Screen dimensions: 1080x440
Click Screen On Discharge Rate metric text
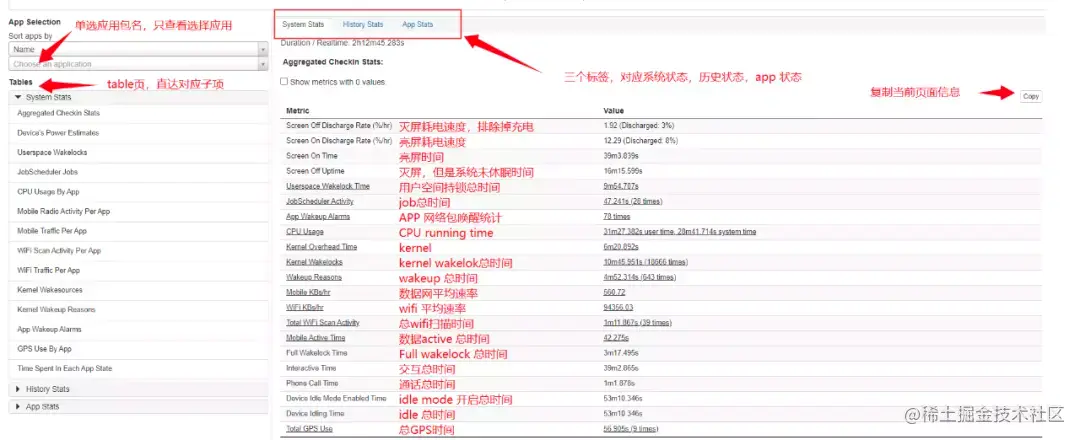339,140
